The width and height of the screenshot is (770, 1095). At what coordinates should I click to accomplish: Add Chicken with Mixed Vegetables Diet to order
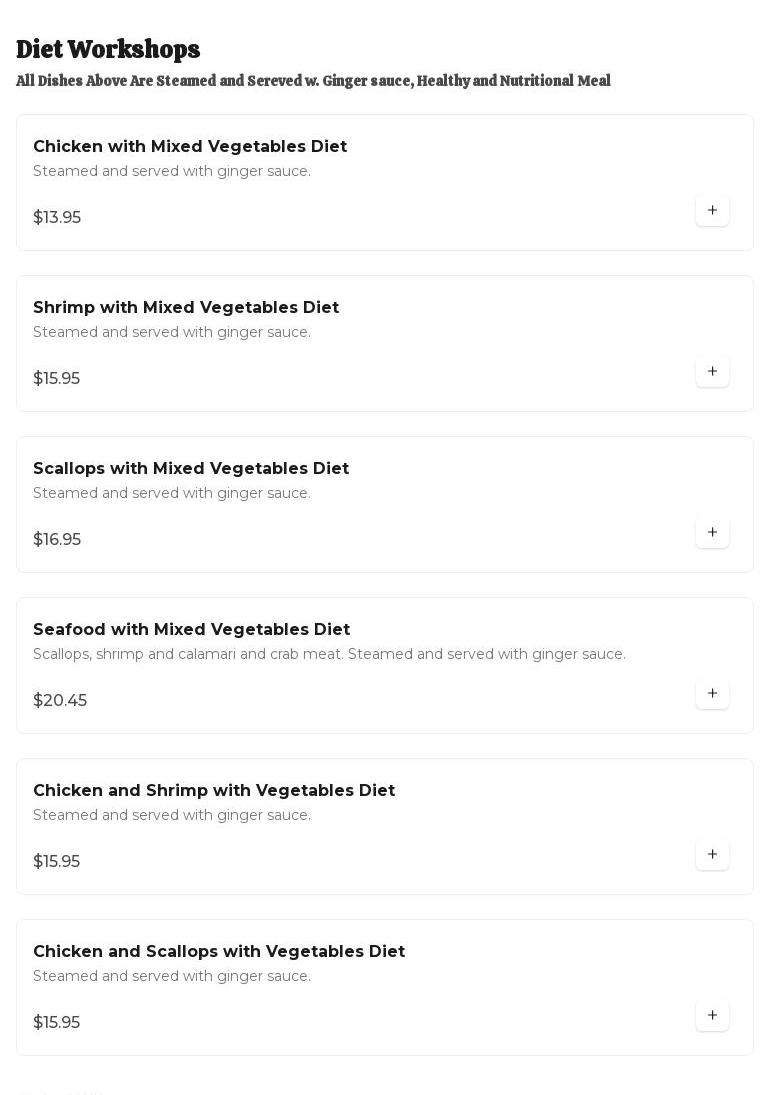coord(712,210)
